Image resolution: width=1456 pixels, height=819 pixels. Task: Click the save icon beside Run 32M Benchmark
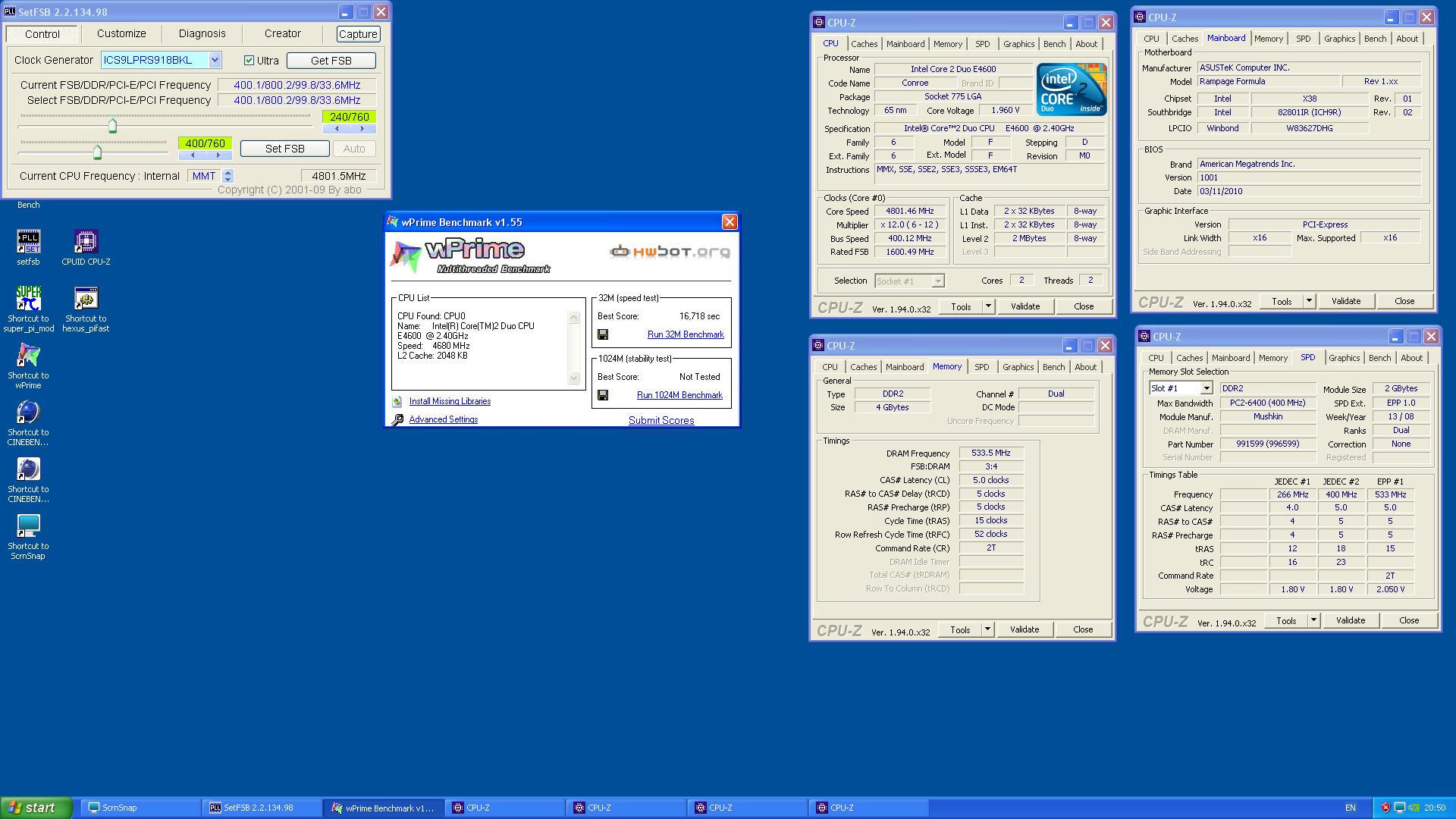(x=603, y=334)
